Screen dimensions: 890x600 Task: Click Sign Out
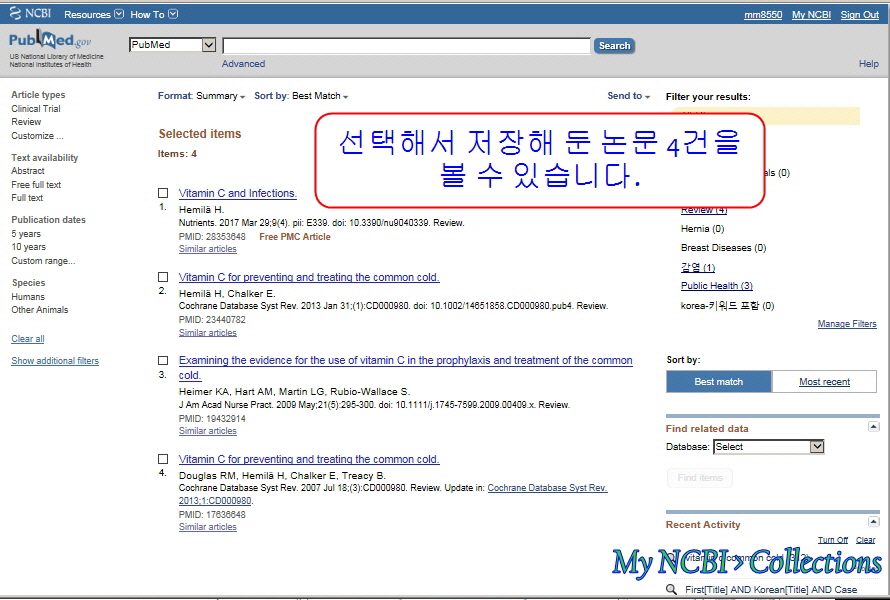click(x=859, y=15)
